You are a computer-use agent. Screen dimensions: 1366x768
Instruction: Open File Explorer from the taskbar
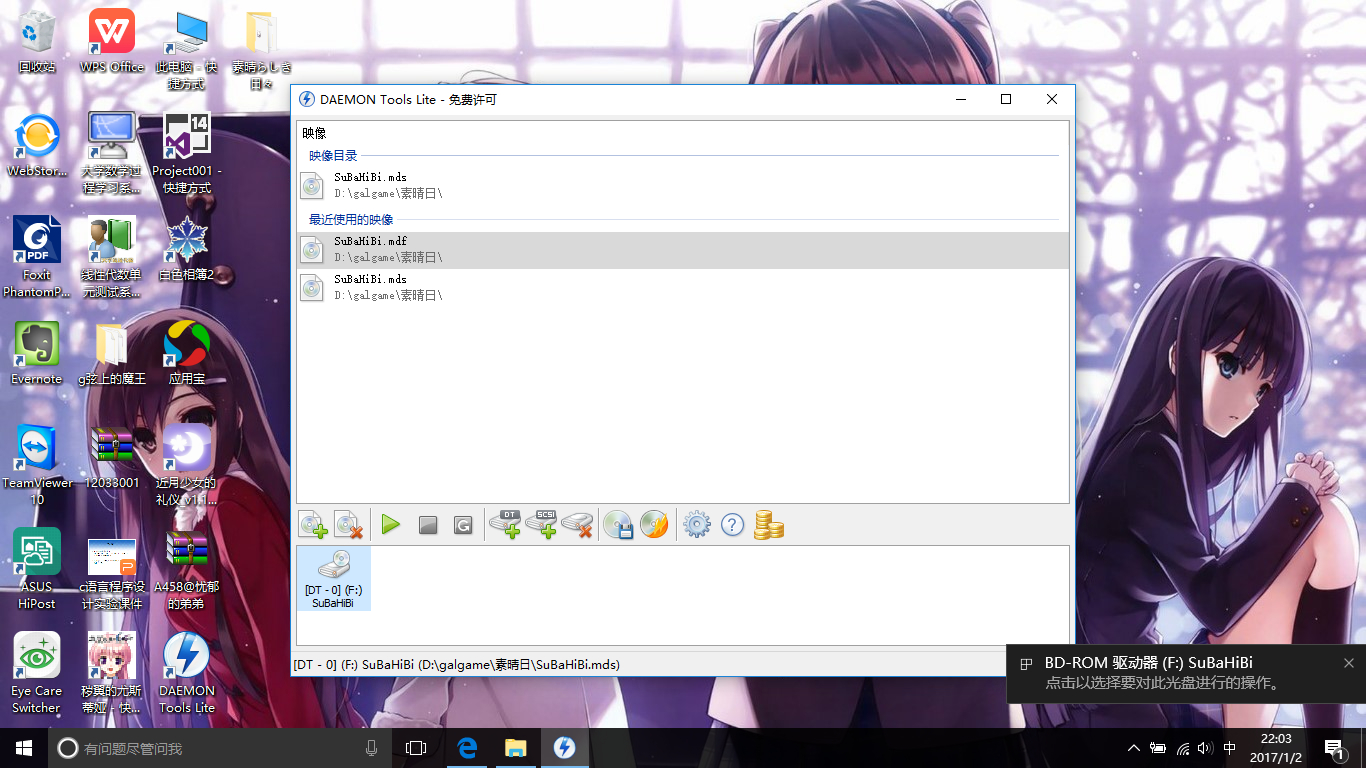point(516,748)
